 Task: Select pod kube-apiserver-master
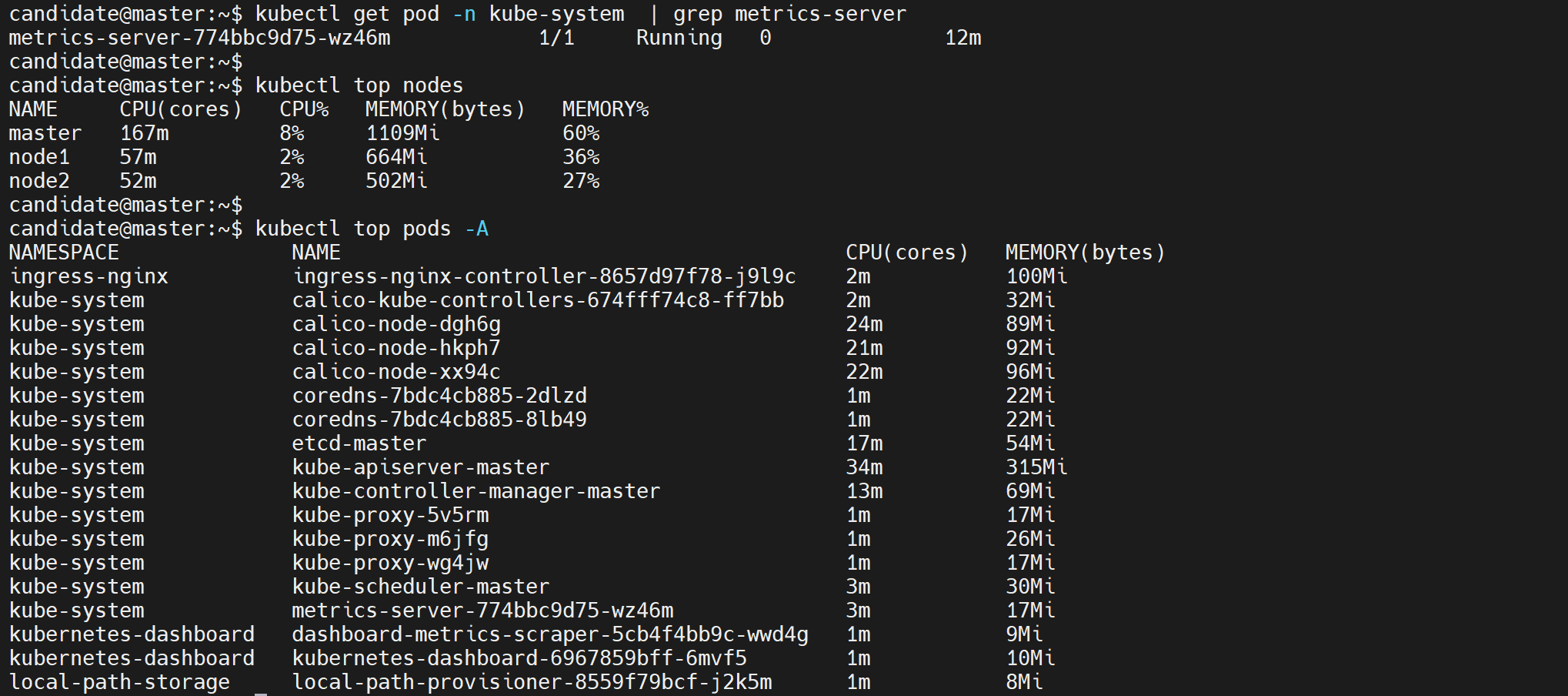click(x=421, y=467)
